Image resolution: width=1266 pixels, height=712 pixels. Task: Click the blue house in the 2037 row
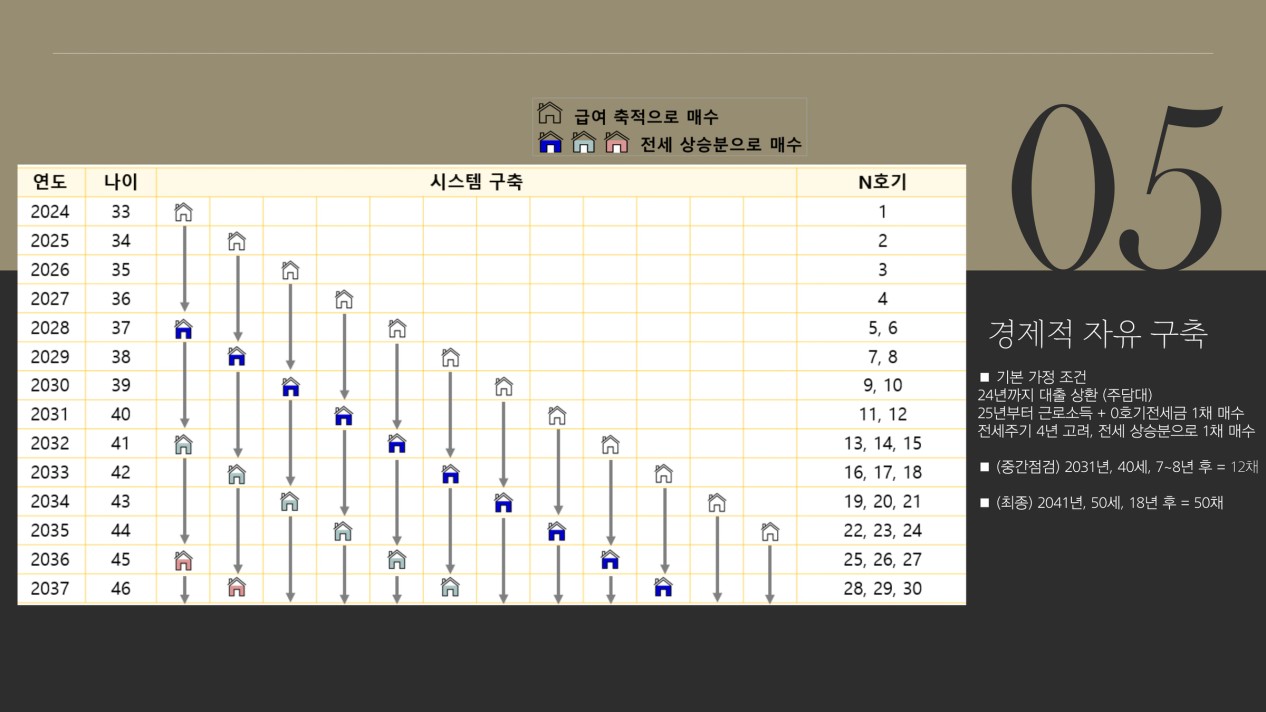tap(663, 588)
